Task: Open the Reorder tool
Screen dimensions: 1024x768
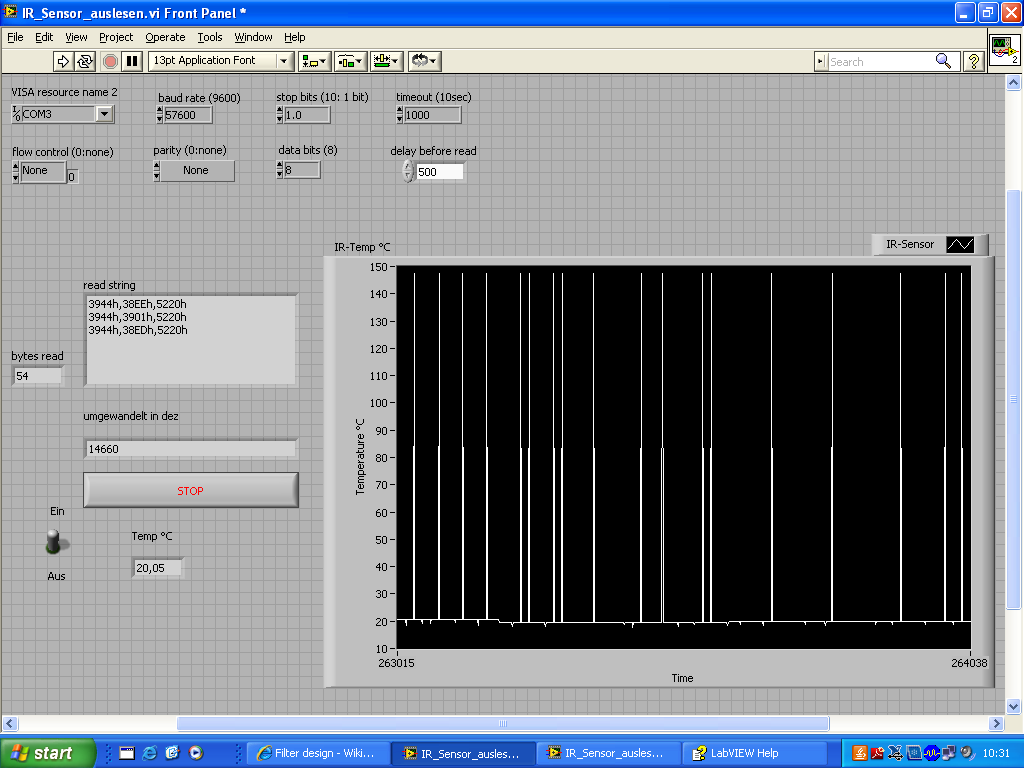Action: (x=425, y=61)
